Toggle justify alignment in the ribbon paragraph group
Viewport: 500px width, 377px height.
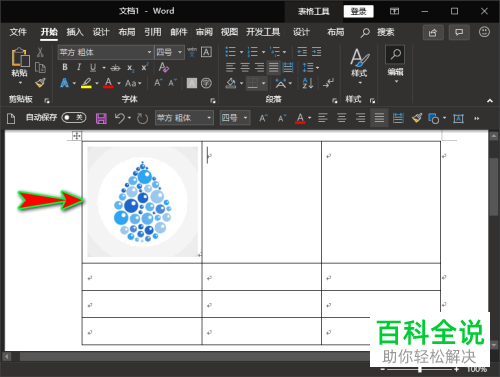[274, 67]
